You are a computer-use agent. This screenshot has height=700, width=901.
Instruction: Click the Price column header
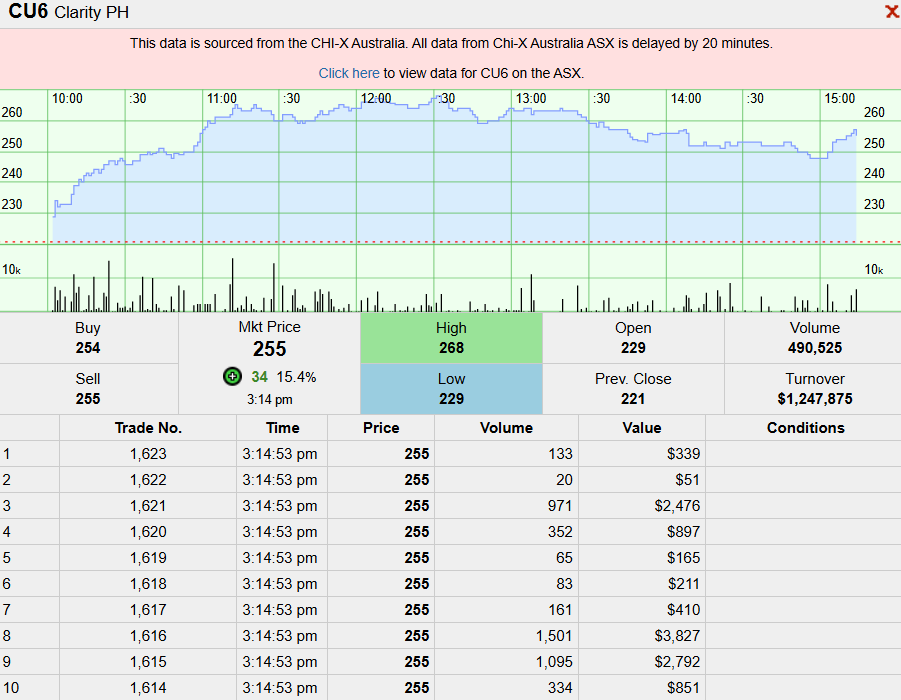point(381,428)
